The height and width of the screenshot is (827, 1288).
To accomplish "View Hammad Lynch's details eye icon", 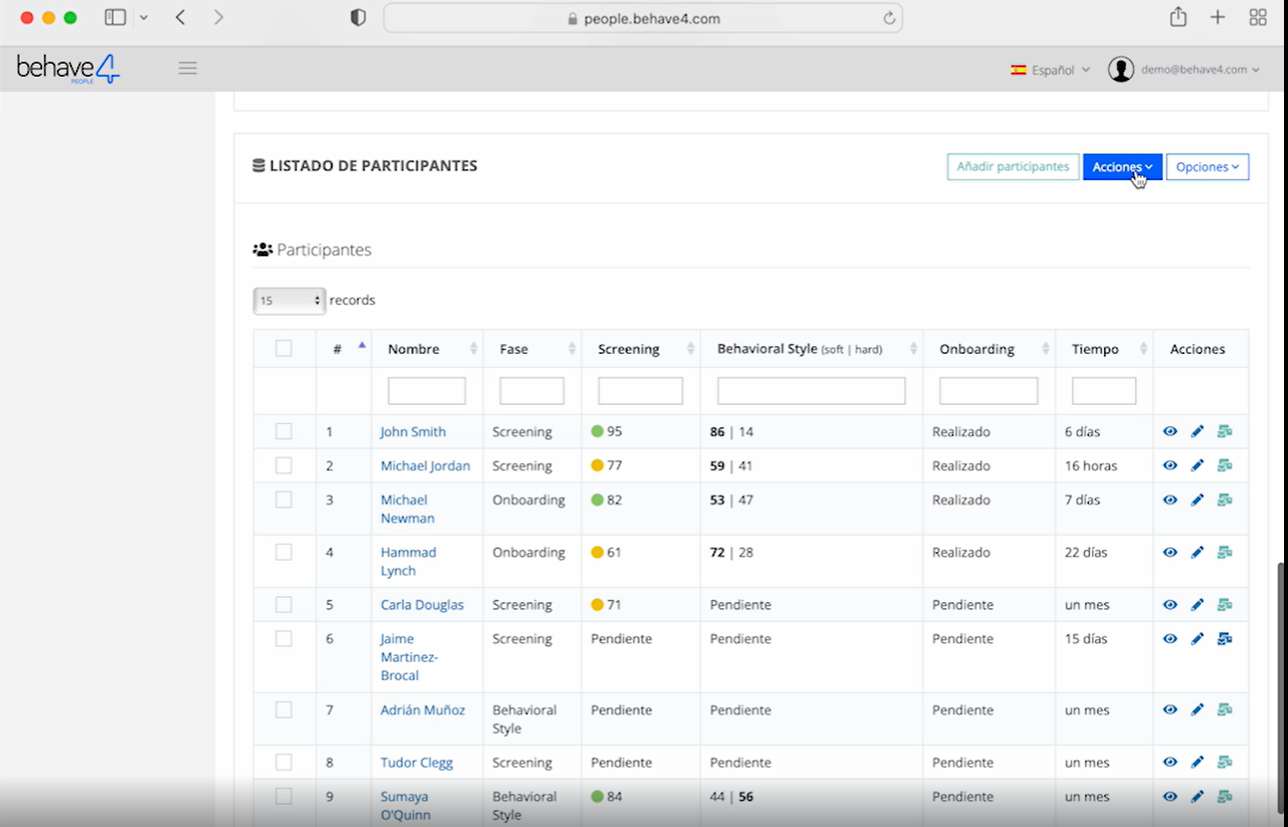I will click(x=1170, y=551).
